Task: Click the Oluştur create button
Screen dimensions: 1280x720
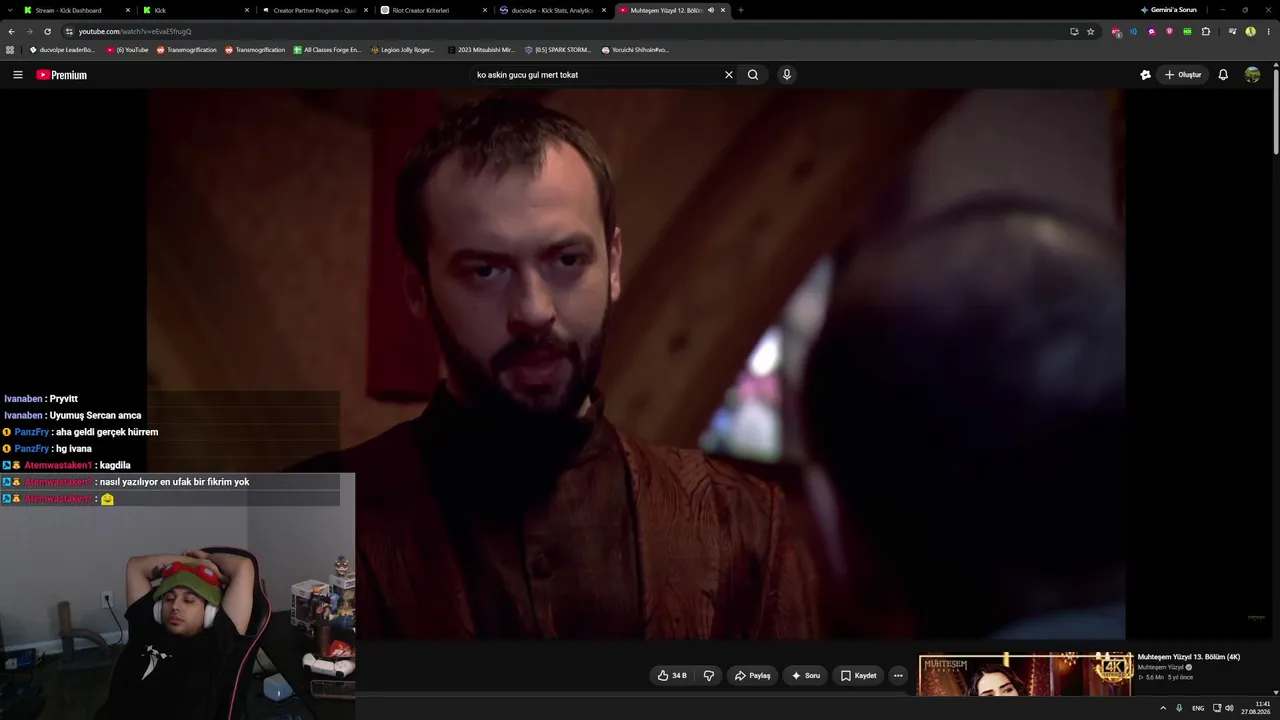Action: coord(1183,75)
